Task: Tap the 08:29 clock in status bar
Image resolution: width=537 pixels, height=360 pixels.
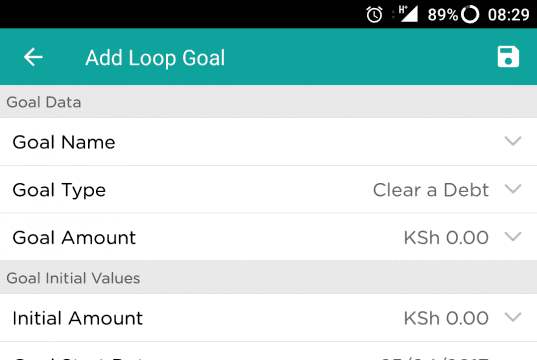Action: [509, 15]
